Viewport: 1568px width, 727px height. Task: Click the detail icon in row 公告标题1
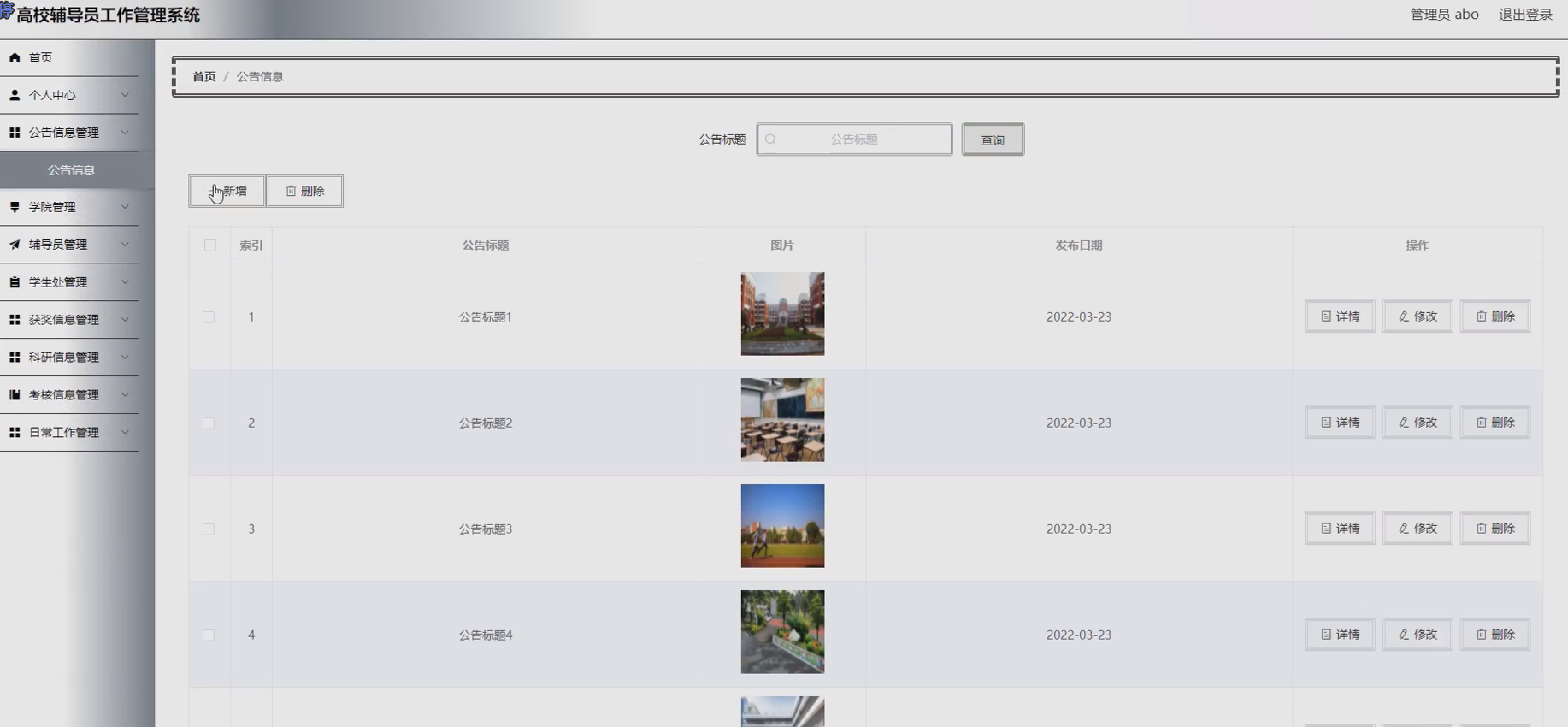pos(1326,316)
